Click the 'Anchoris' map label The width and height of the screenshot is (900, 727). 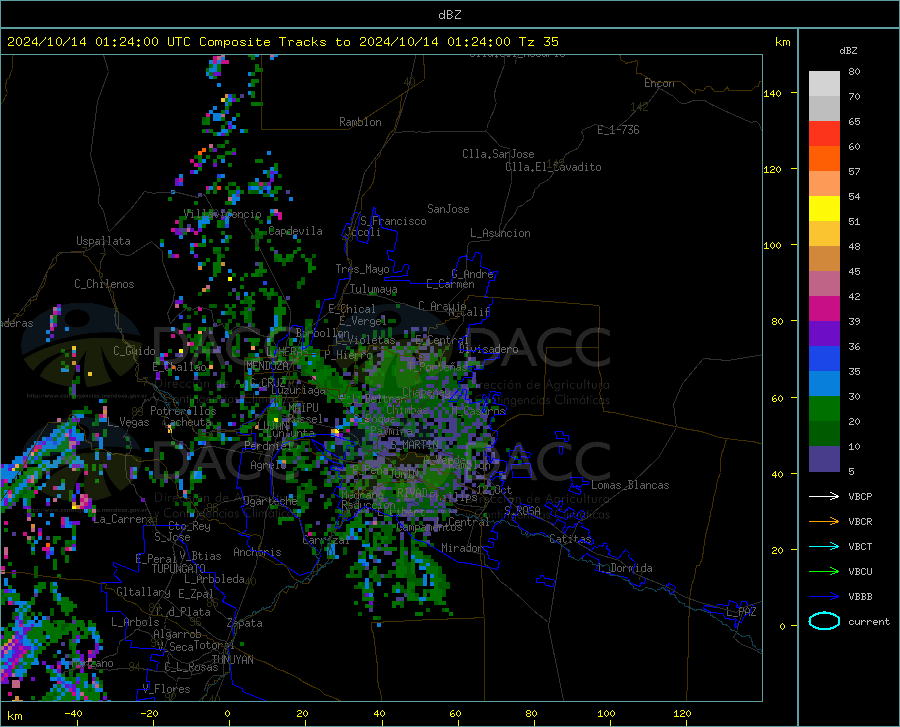pos(257,552)
